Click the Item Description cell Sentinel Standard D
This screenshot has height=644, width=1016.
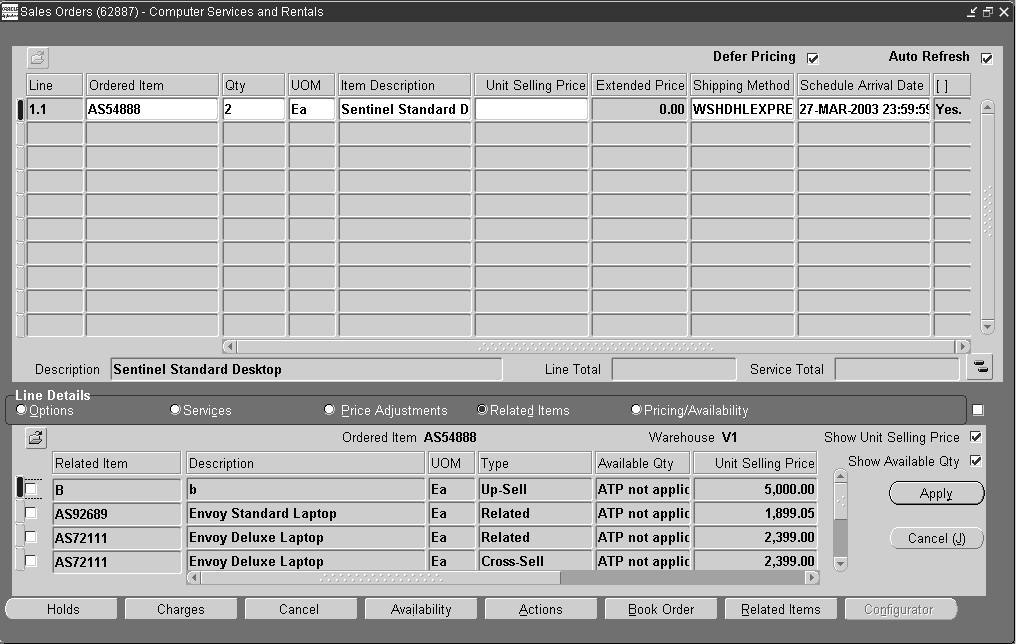[404, 109]
